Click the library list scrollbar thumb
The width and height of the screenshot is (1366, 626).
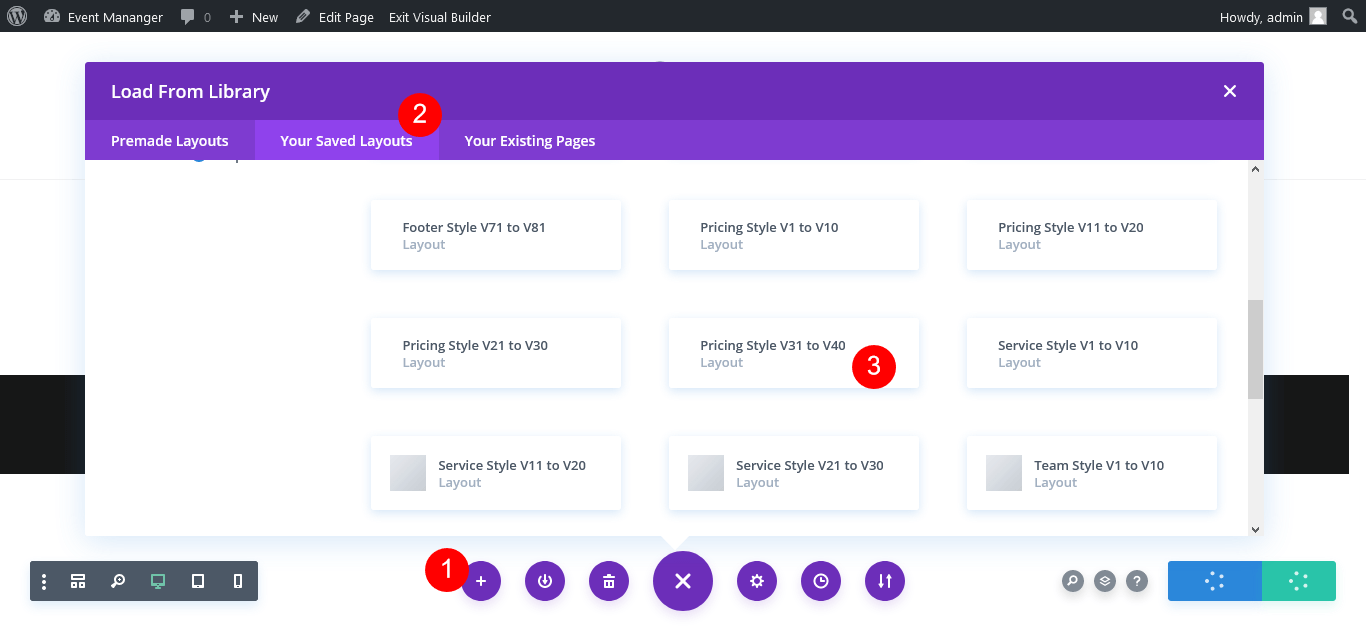click(x=1255, y=349)
